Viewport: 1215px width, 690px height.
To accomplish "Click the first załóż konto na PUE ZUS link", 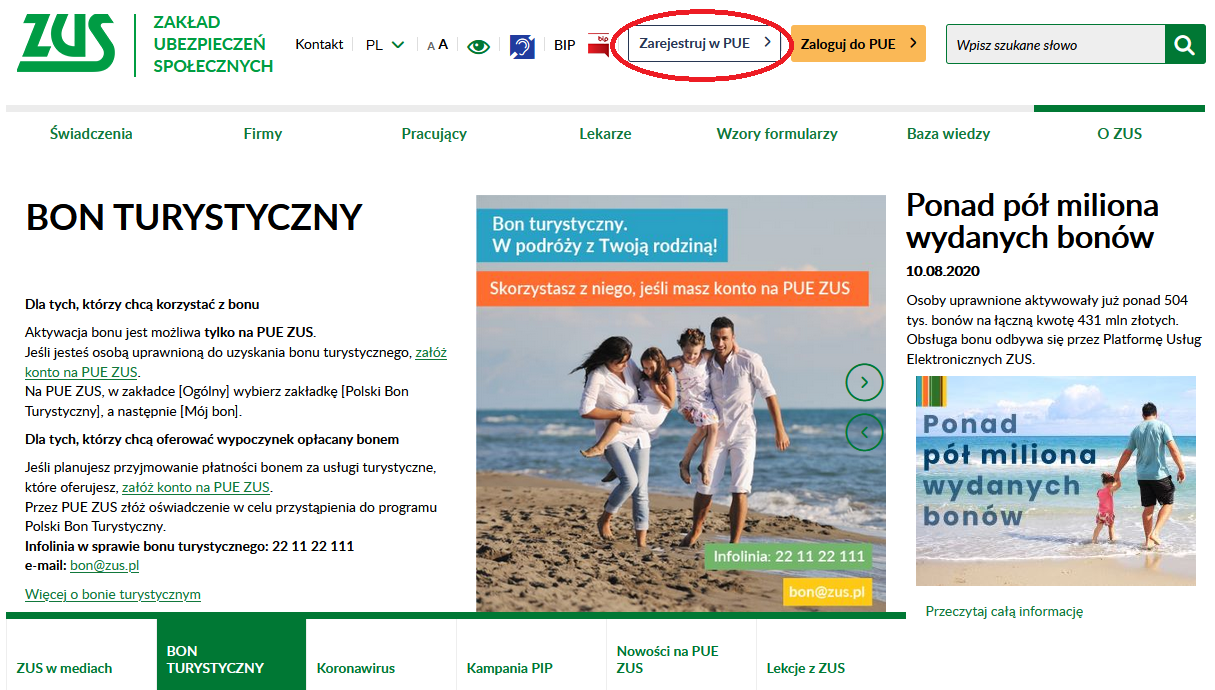I will click(236, 362).
